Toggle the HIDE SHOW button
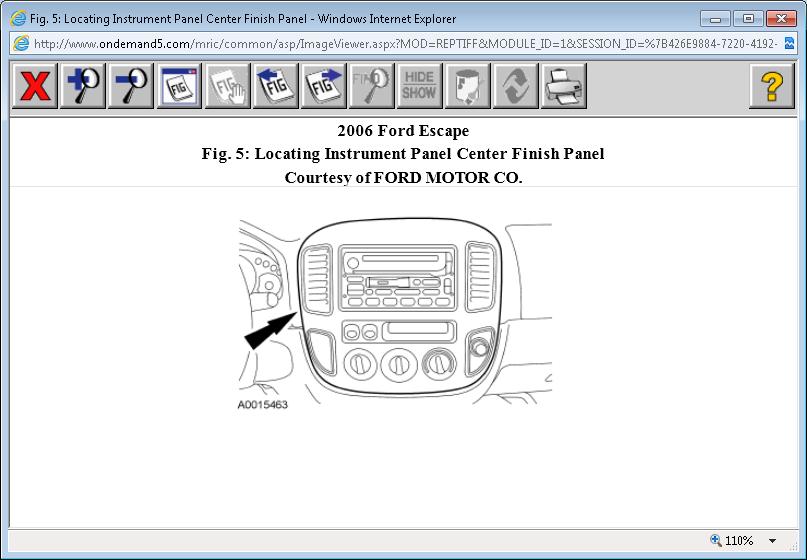This screenshot has height=560, width=807. (419, 86)
